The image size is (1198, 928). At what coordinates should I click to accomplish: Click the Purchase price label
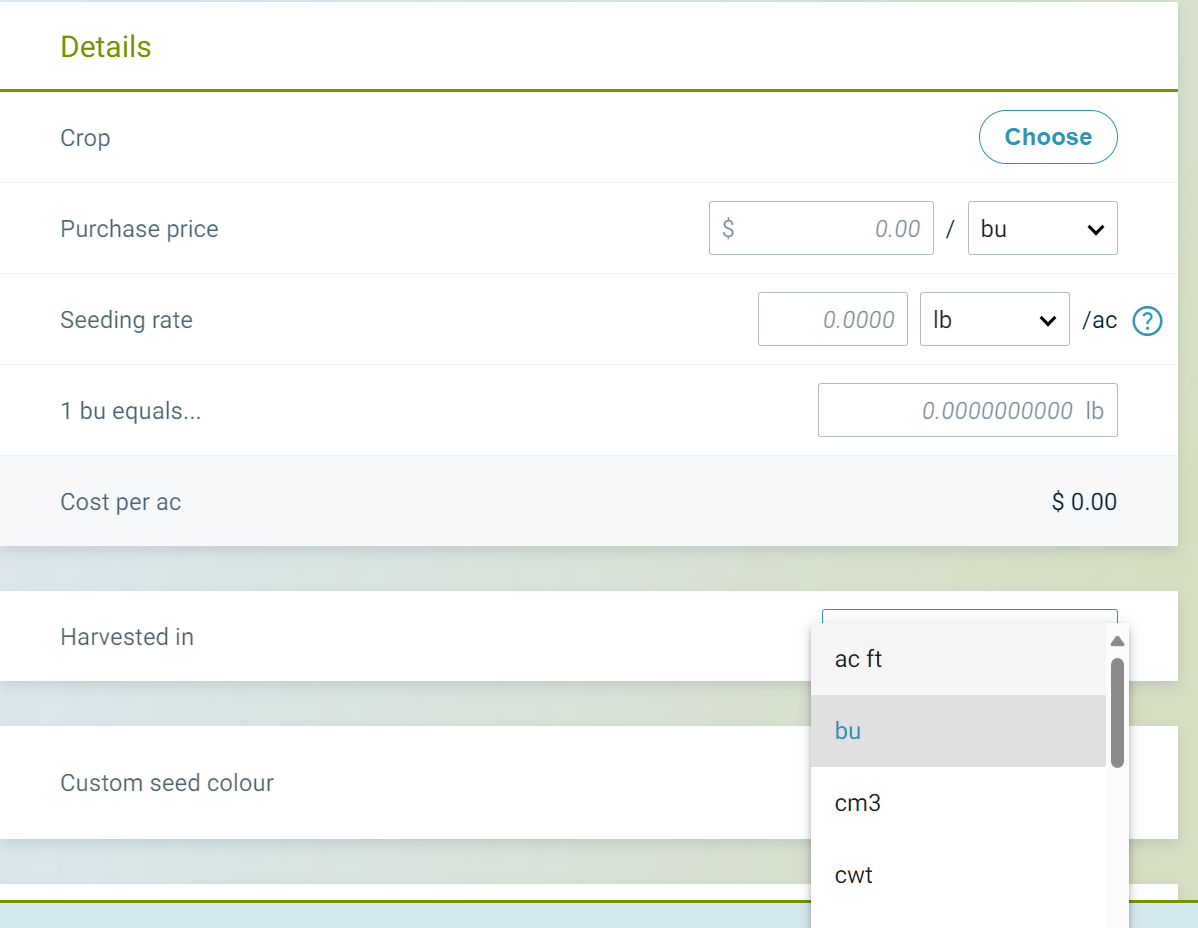tap(139, 229)
